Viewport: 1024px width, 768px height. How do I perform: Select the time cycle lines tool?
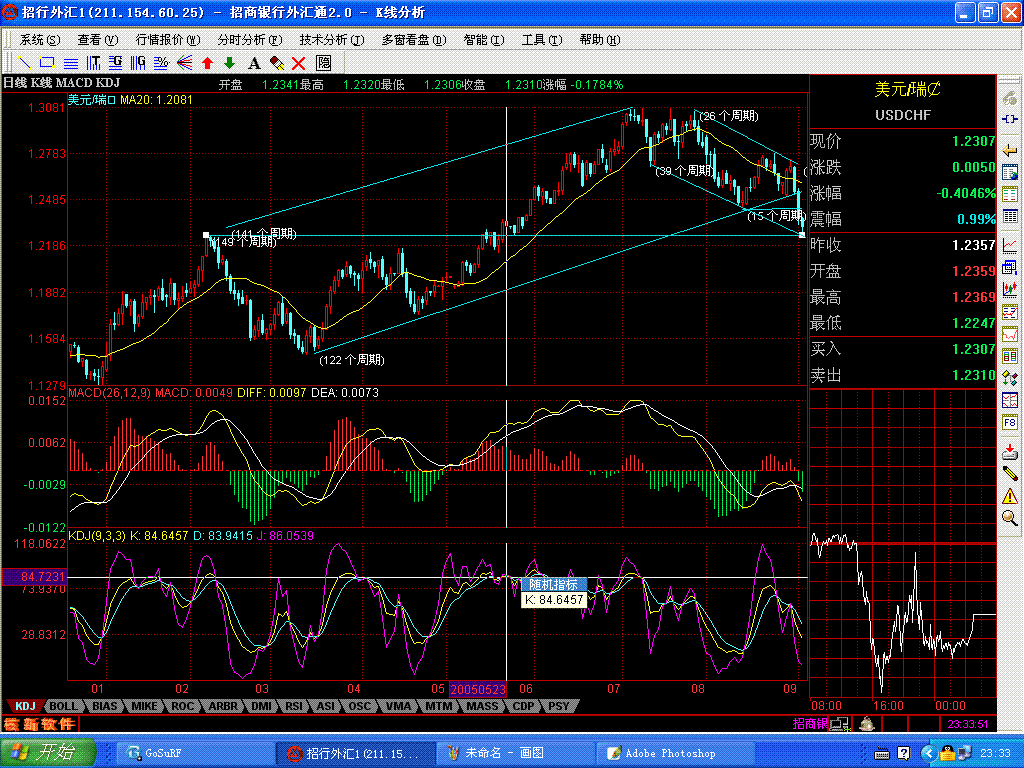[93, 63]
